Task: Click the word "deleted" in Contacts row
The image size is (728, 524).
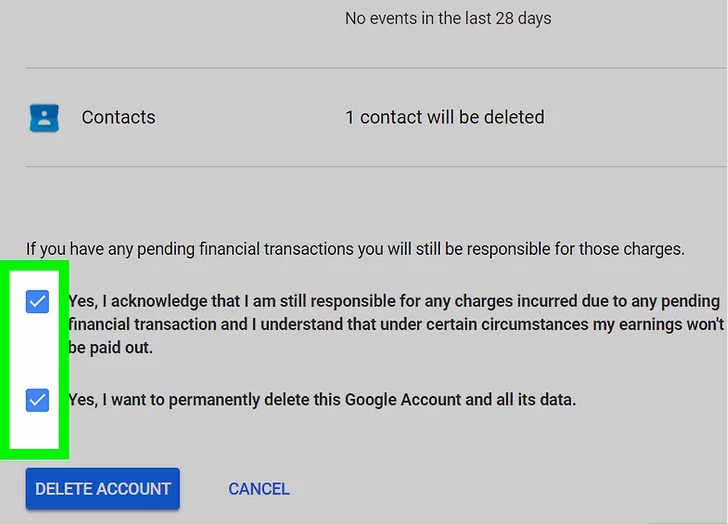Action: [x=514, y=117]
